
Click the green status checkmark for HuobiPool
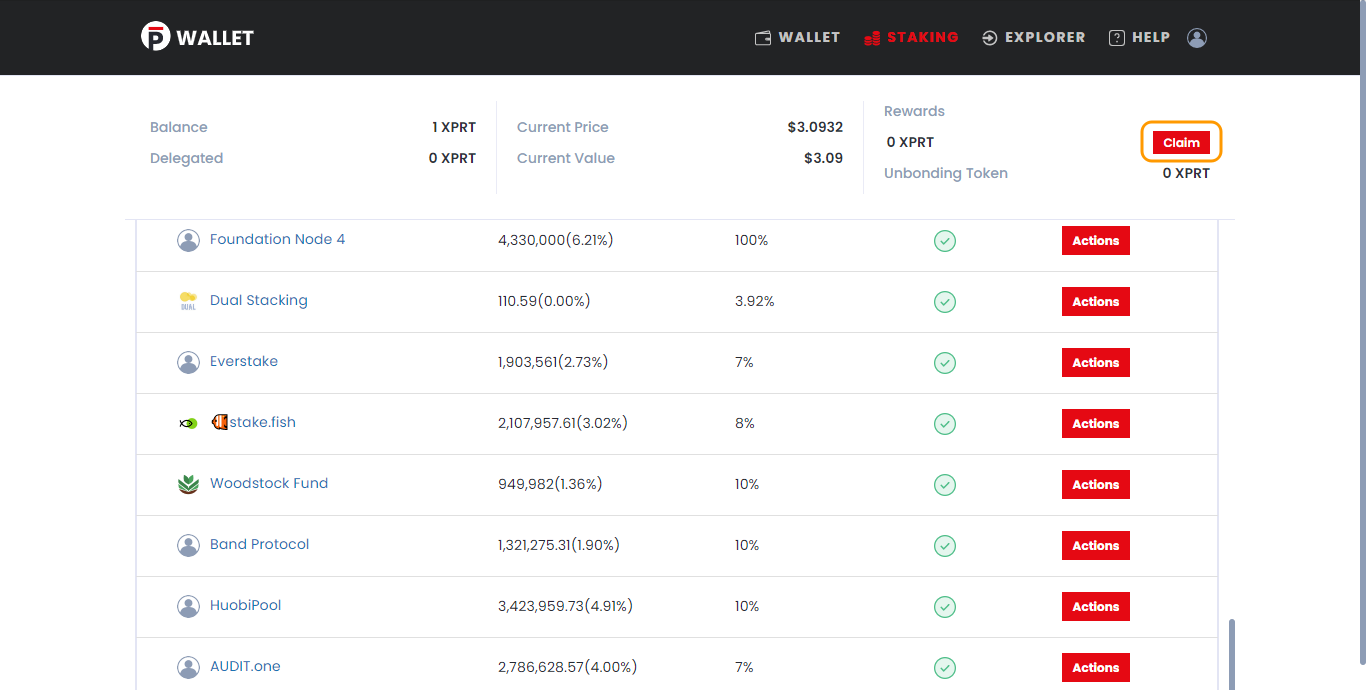(x=945, y=606)
